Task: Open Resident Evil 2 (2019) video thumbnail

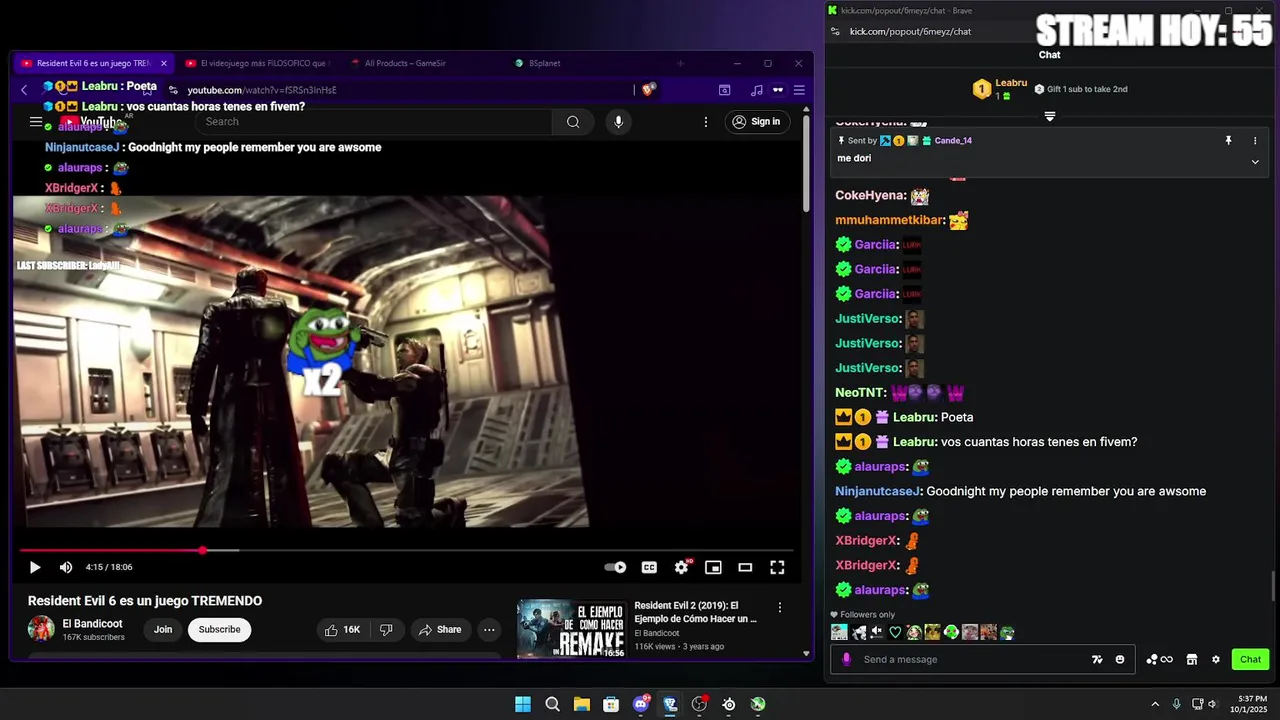Action: [x=571, y=629]
